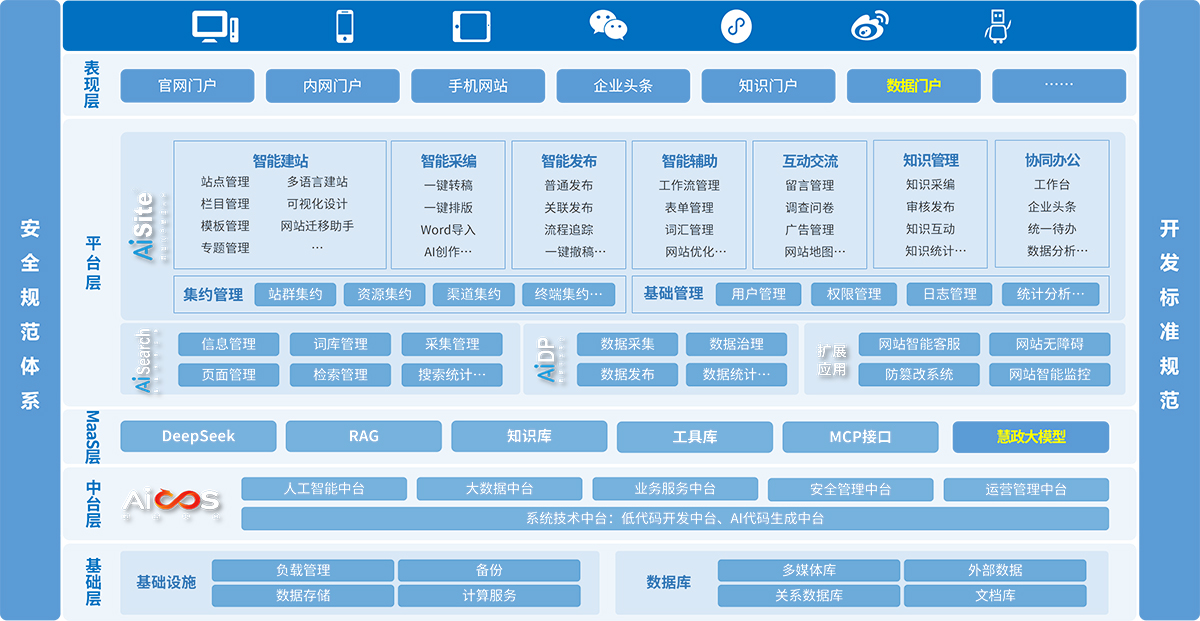Screen dimensions: 1200x621
Task: Click the mini program icon
Action: (736, 27)
